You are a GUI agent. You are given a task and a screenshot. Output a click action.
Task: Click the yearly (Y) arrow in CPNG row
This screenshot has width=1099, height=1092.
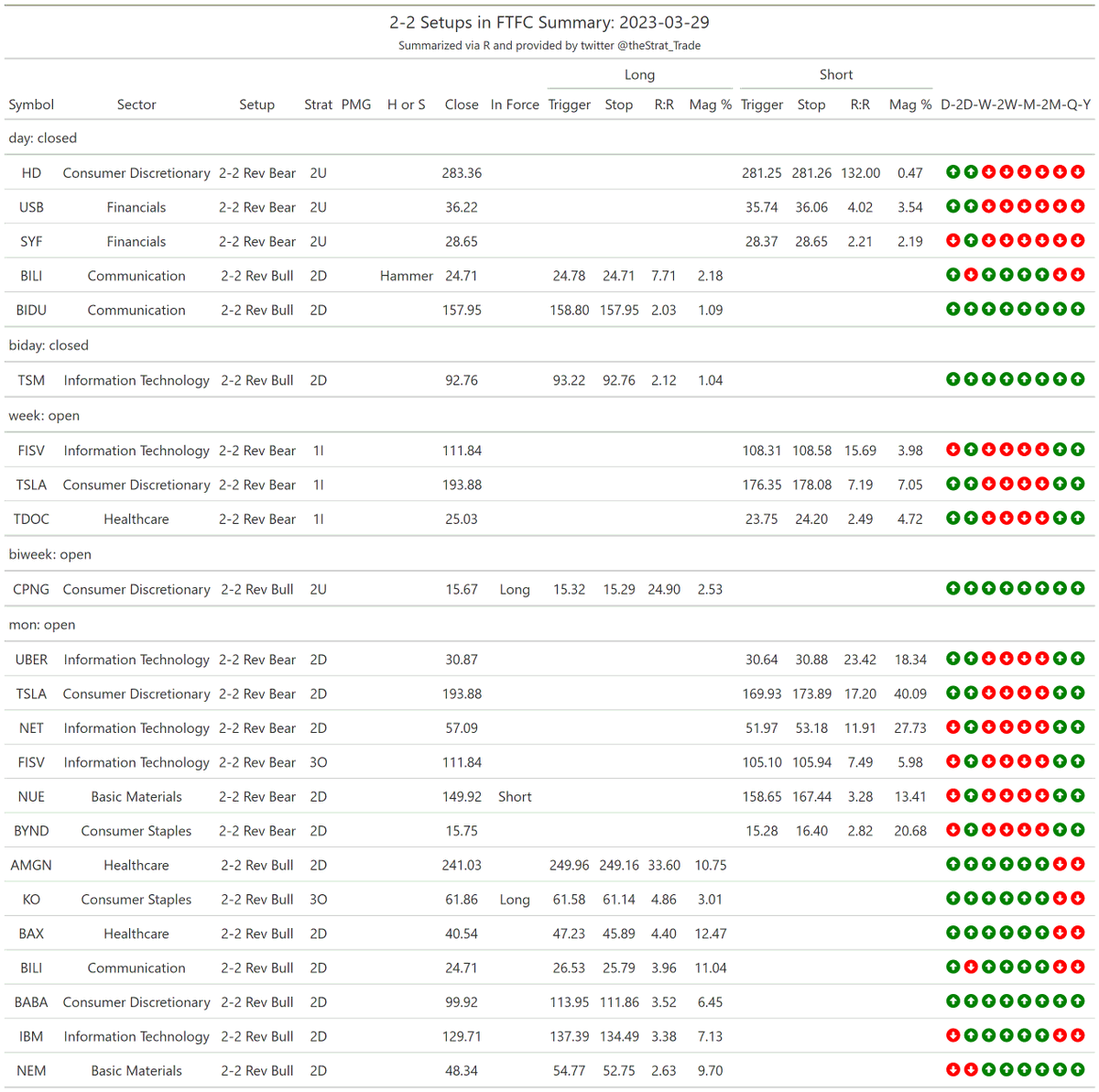(x=1078, y=588)
